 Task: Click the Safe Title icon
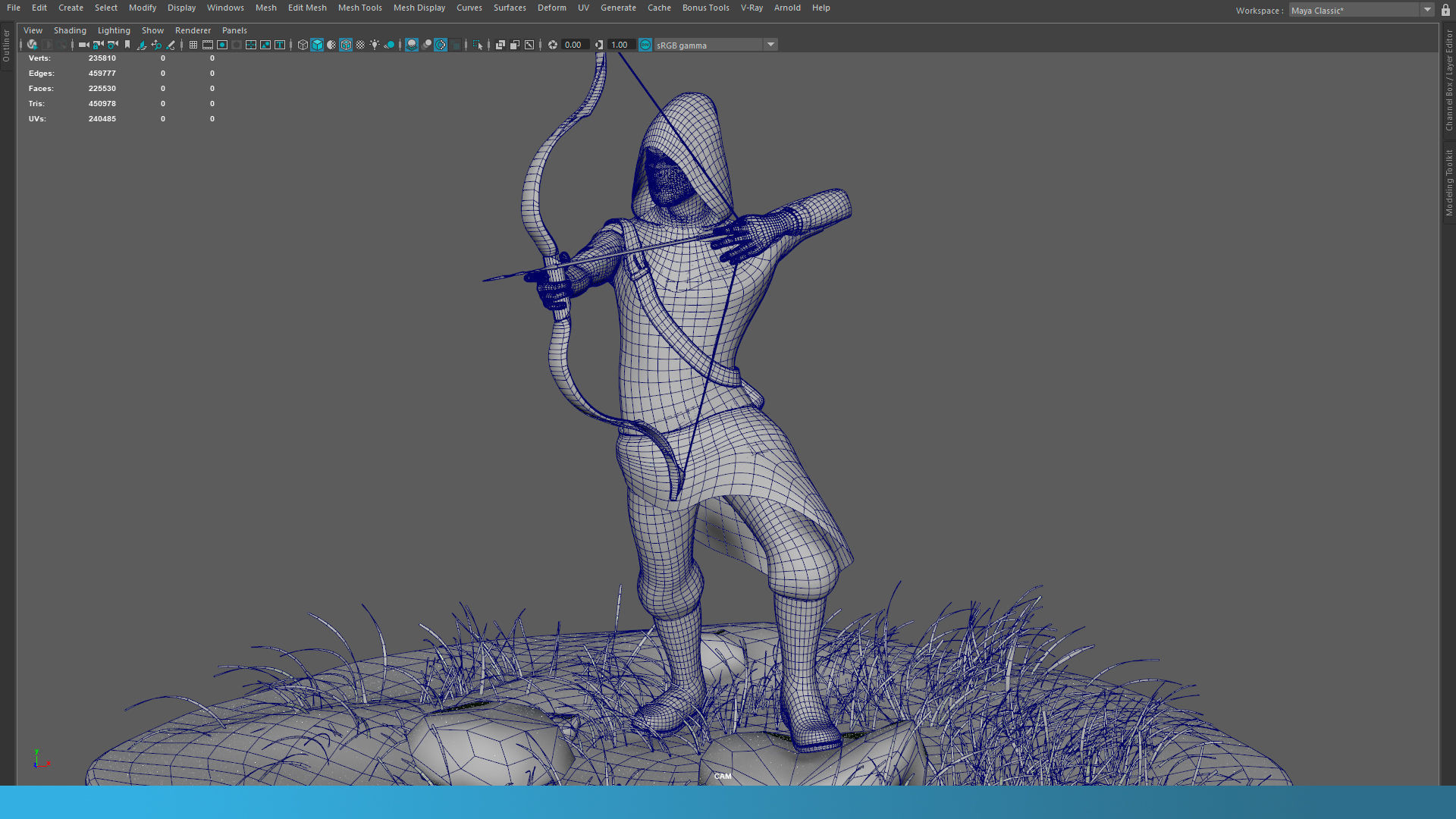[280, 45]
